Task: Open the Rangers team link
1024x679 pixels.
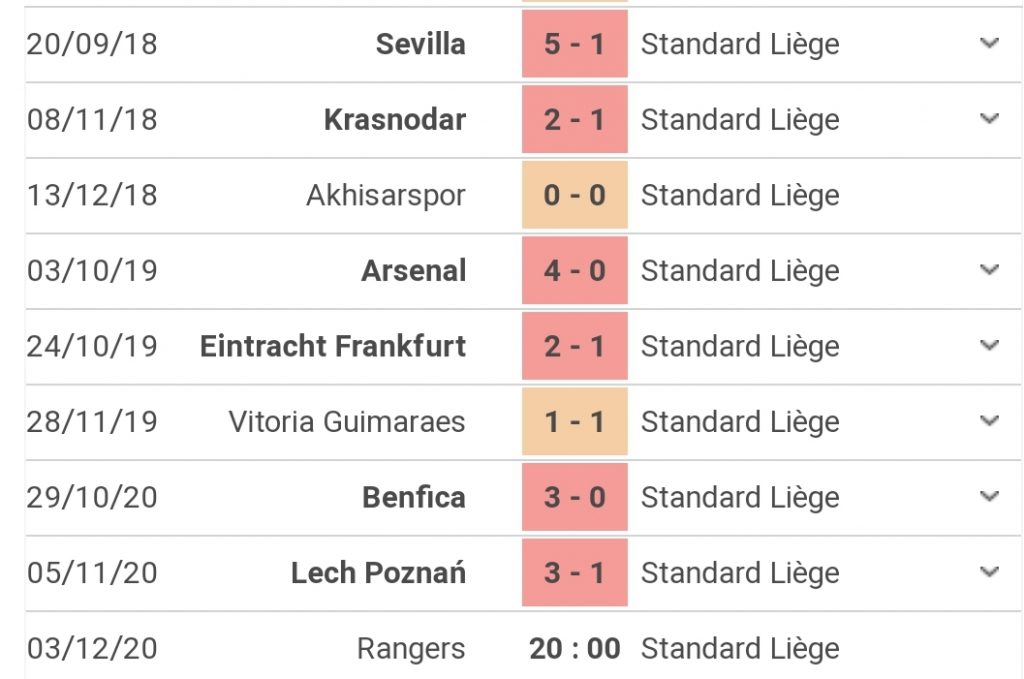Action: click(x=411, y=649)
